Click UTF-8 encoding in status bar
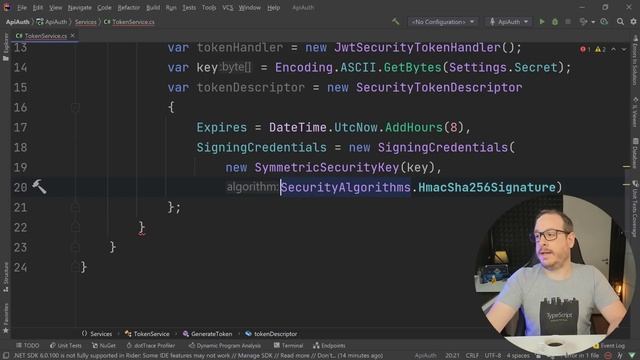Viewport: 640px width, 360px height. tap(493, 356)
